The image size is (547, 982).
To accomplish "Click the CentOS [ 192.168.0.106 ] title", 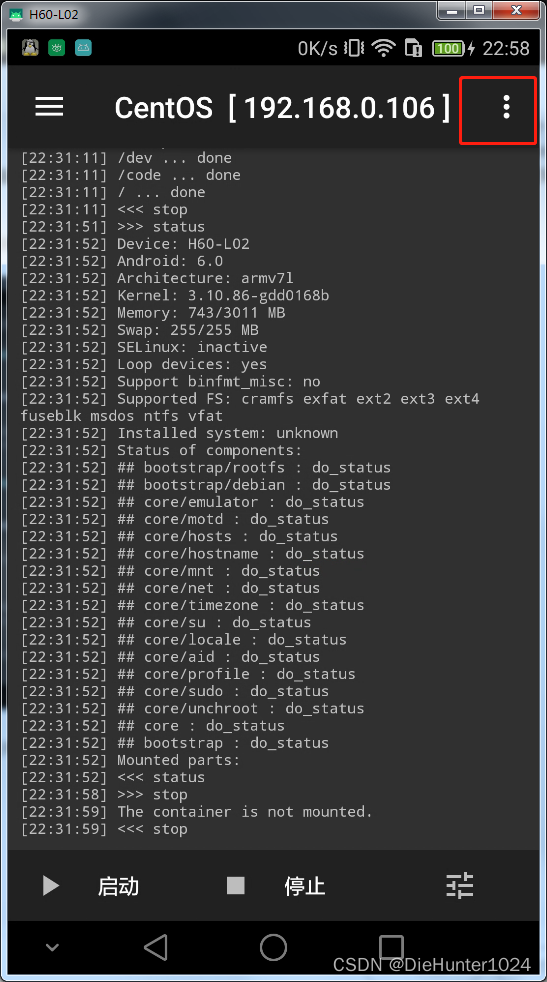I will (283, 108).
